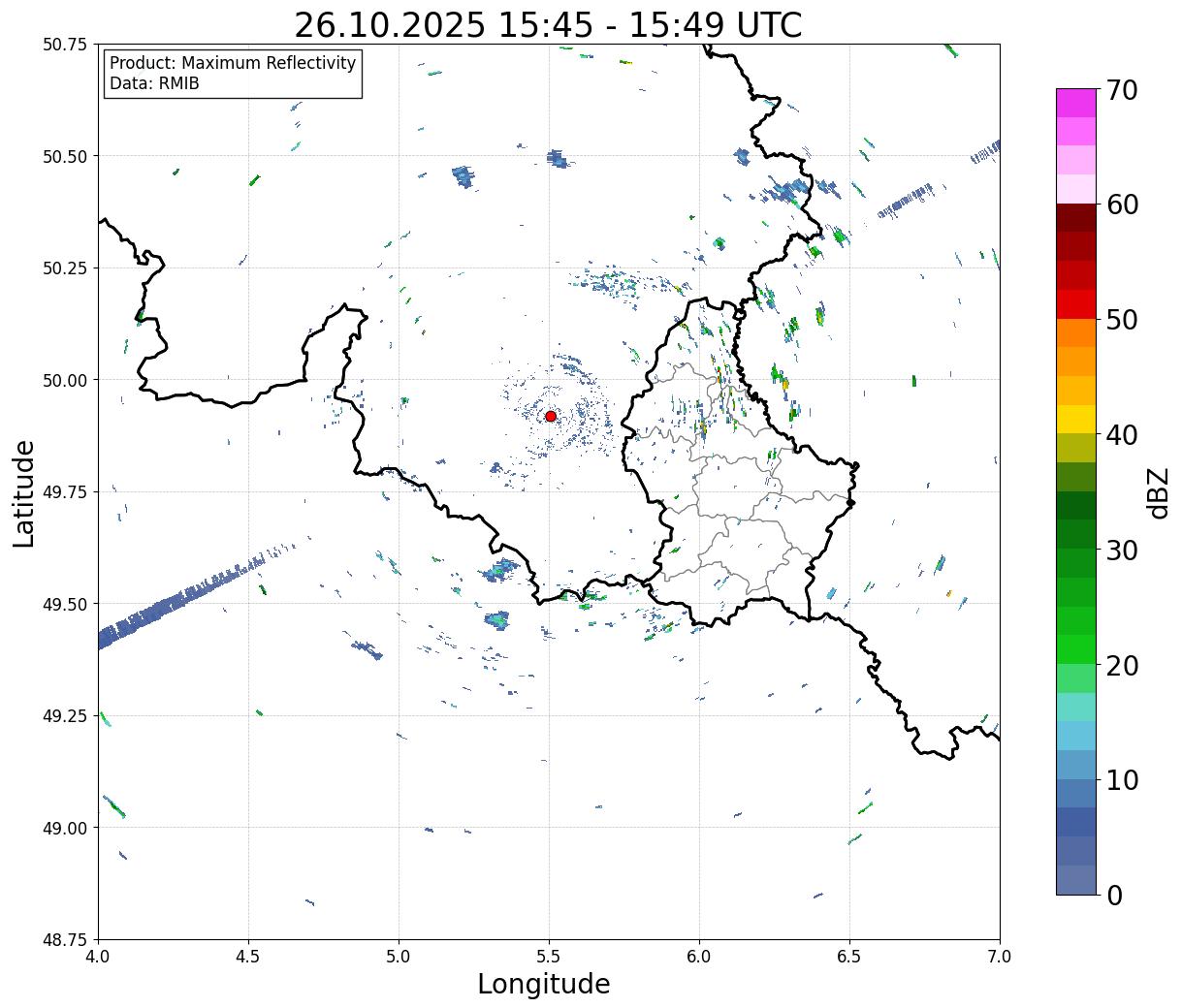The height and width of the screenshot is (1008, 1182).
Task: Click the longitude tick label 7.0
Action: 1000,957
